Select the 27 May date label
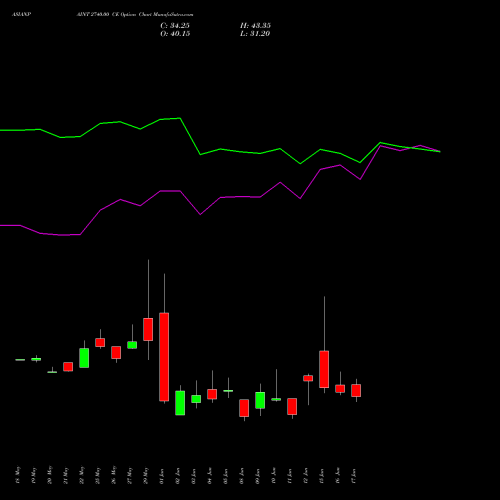This screenshot has width=500, height=500. [130, 475]
